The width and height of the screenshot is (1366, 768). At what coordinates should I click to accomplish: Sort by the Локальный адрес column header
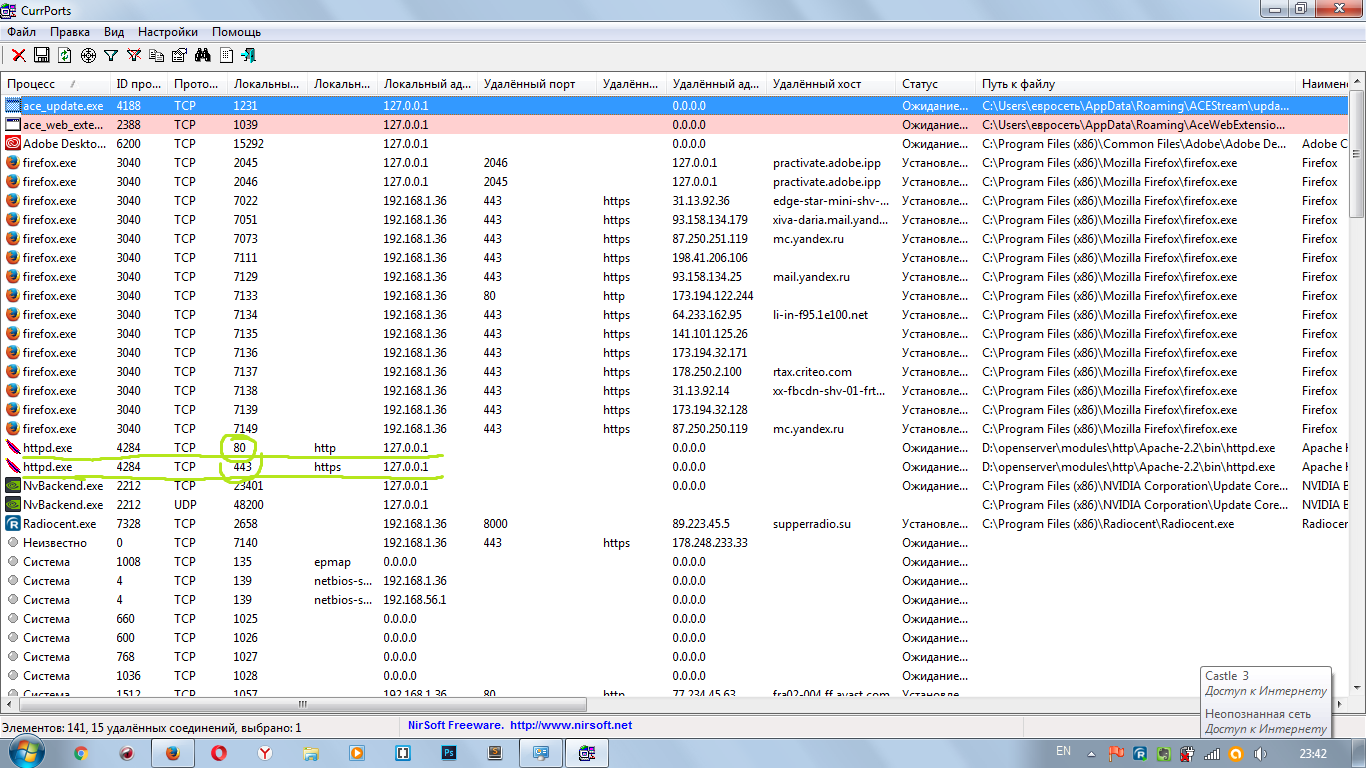(427, 84)
